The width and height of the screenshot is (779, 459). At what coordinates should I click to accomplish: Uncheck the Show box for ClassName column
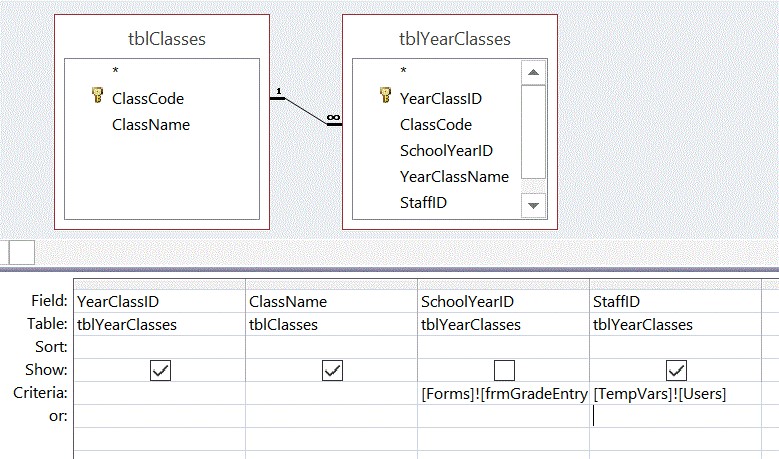coord(332,370)
